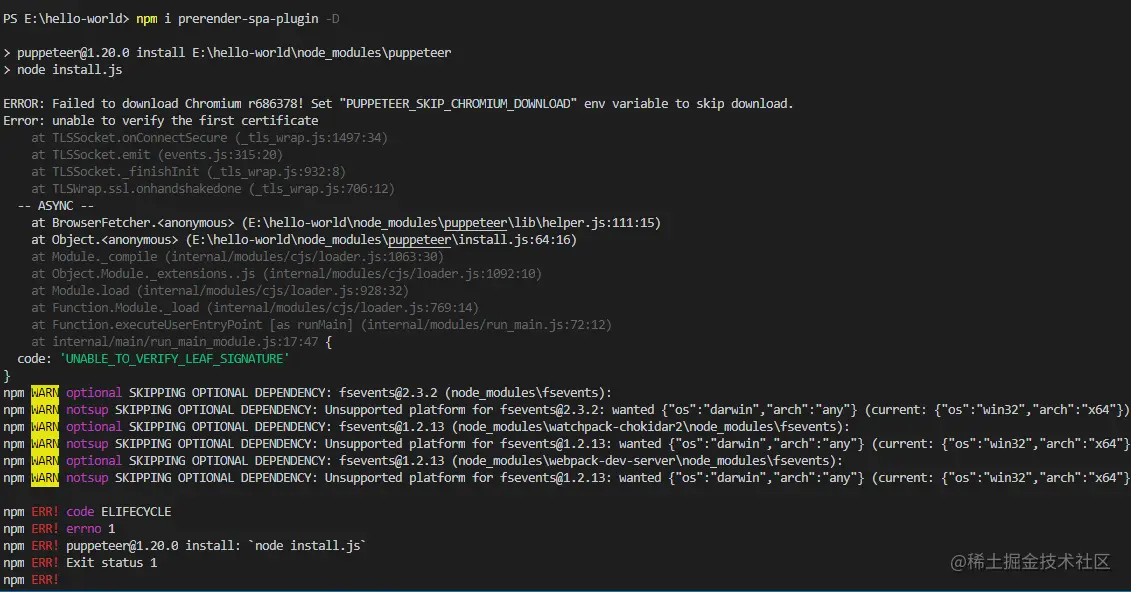
Task: Click 'PUPPETEER_SKIP_CHROMIUM_DOWNLOAD' variable name
Action: coord(461,104)
